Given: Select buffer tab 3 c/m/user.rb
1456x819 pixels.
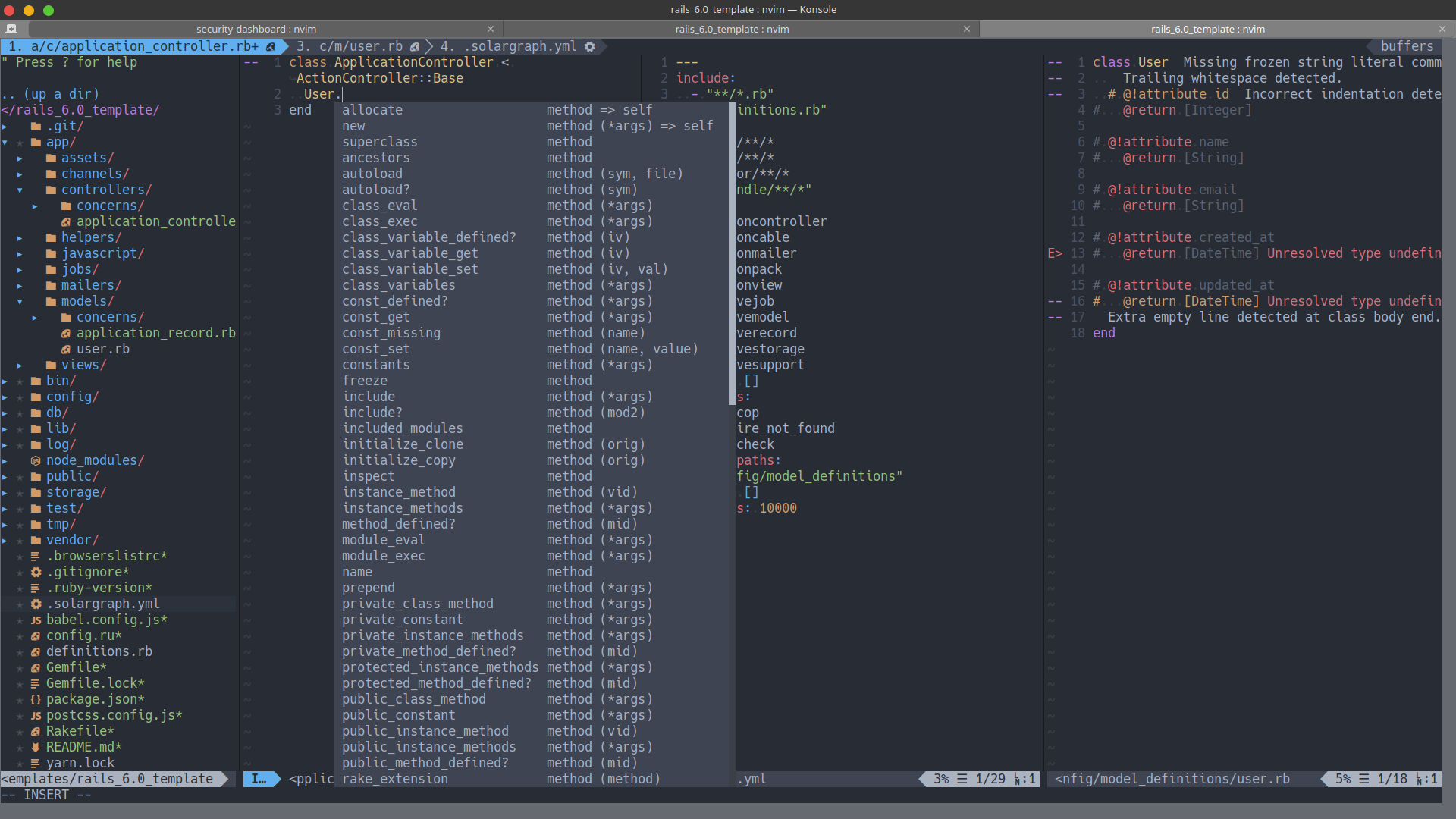Looking at the screenshot, I should point(357,47).
